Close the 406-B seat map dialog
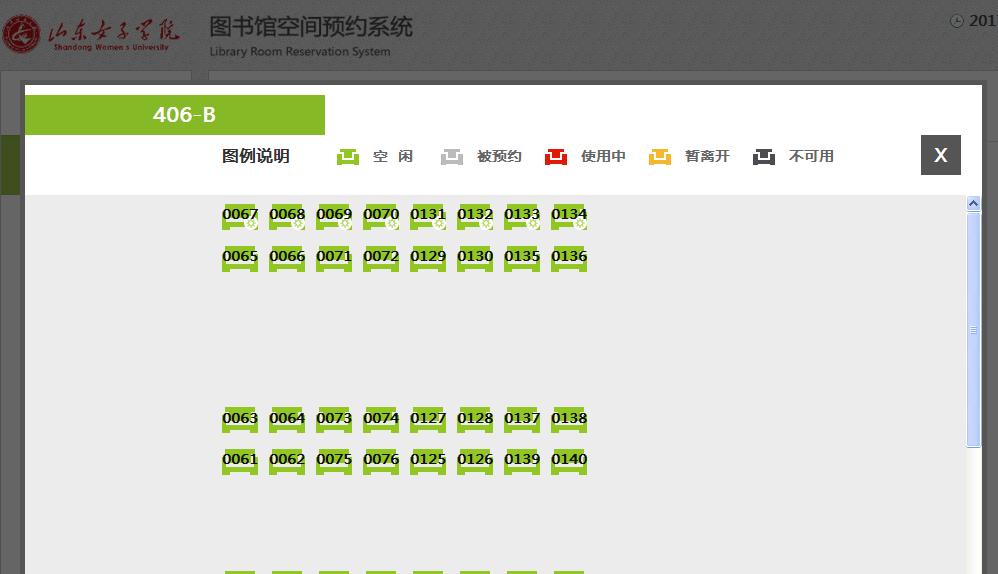This screenshot has width=998, height=574. 940,155
